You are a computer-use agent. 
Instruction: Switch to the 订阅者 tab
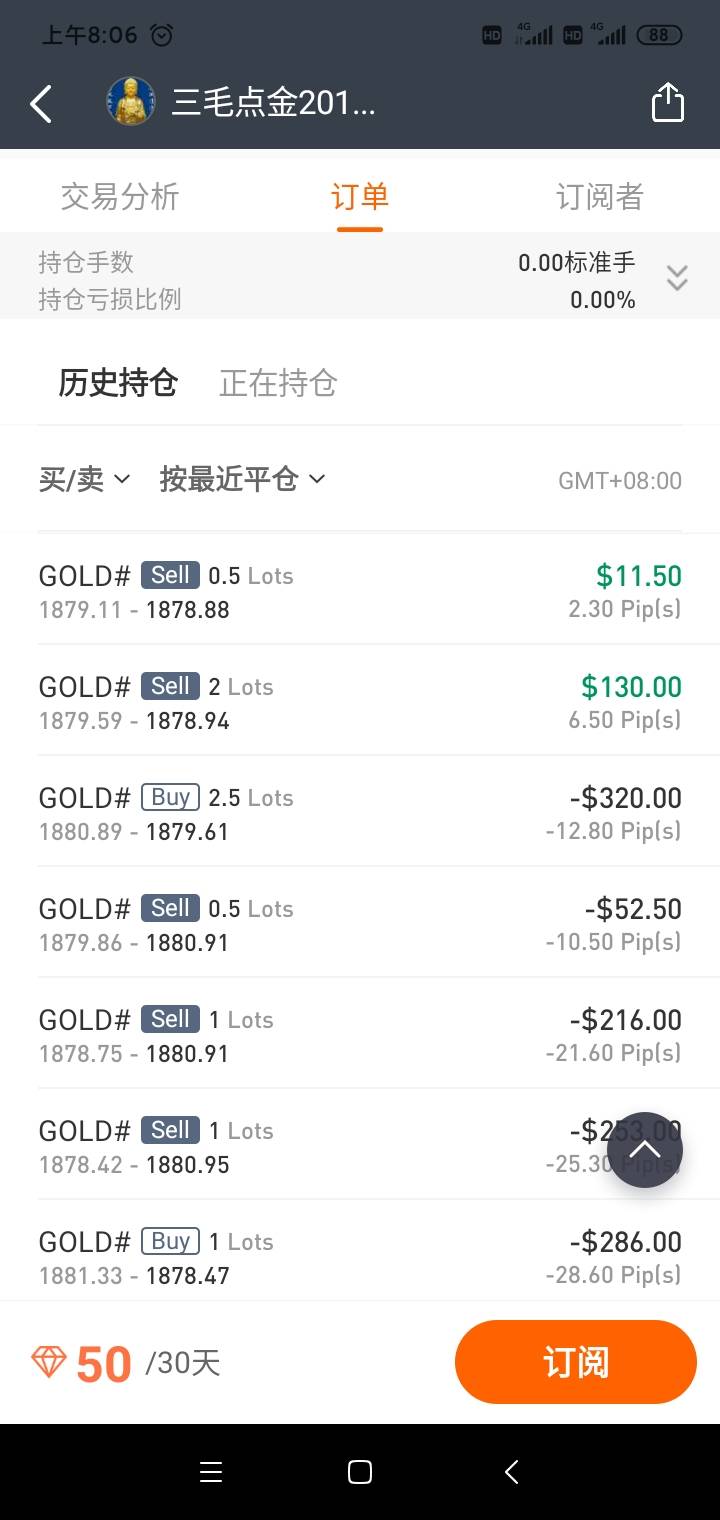(599, 197)
